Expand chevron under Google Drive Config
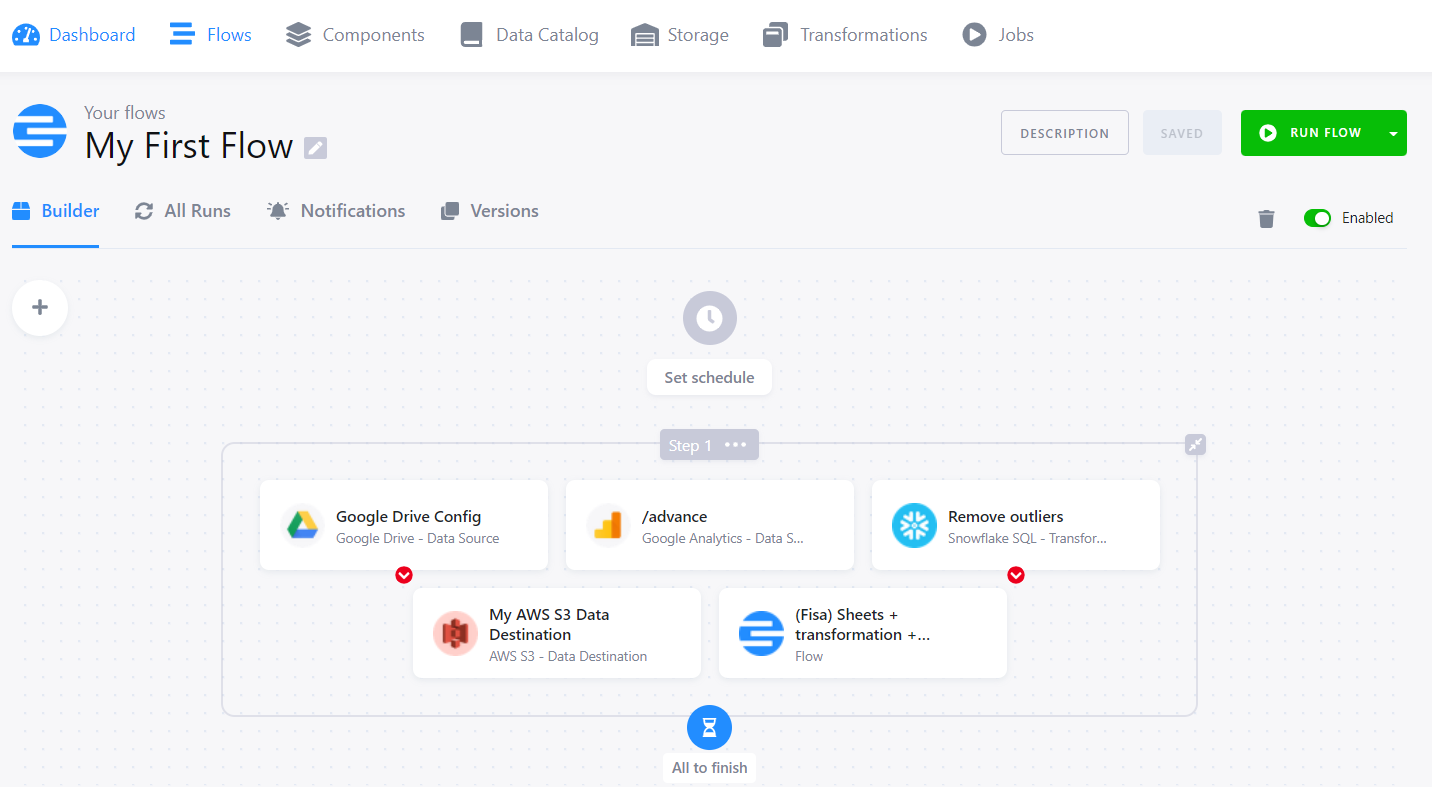The width and height of the screenshot is (1432, 787). click(x=404, y=575)
